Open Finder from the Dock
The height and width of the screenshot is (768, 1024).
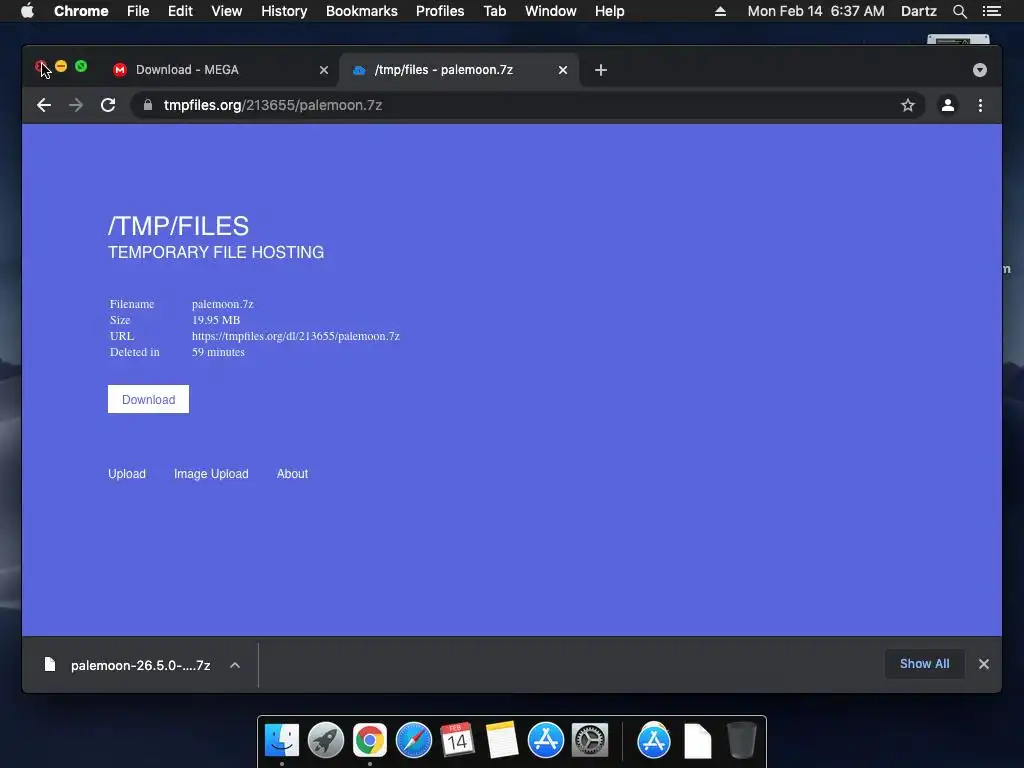(282, 741)
